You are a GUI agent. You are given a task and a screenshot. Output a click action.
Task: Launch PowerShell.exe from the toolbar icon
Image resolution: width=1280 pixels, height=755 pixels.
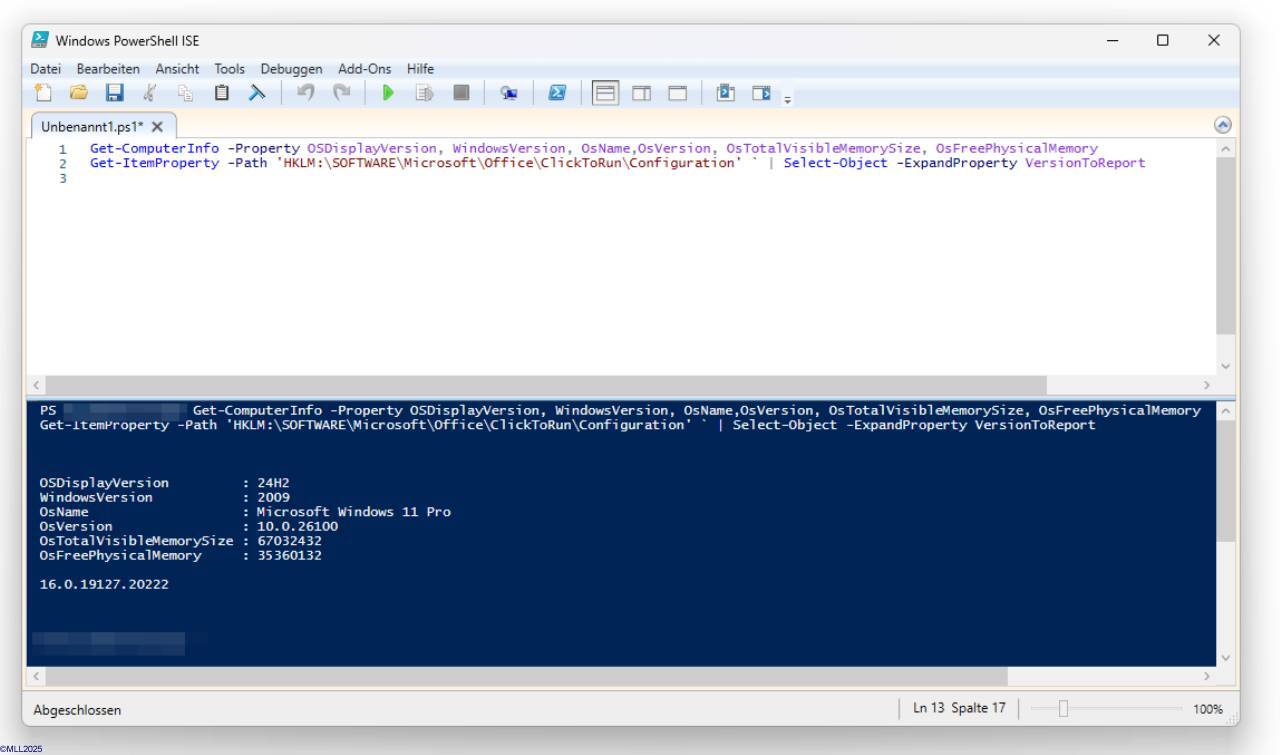click(557, 94)
